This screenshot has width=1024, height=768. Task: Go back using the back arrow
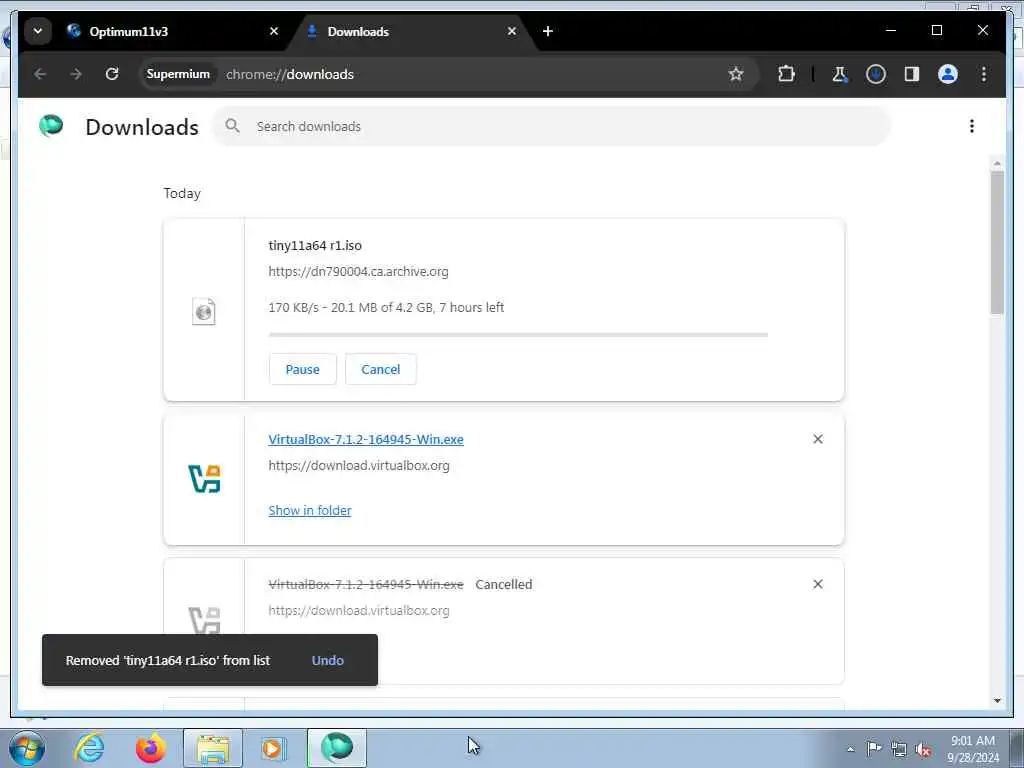[x=40, y=74]
